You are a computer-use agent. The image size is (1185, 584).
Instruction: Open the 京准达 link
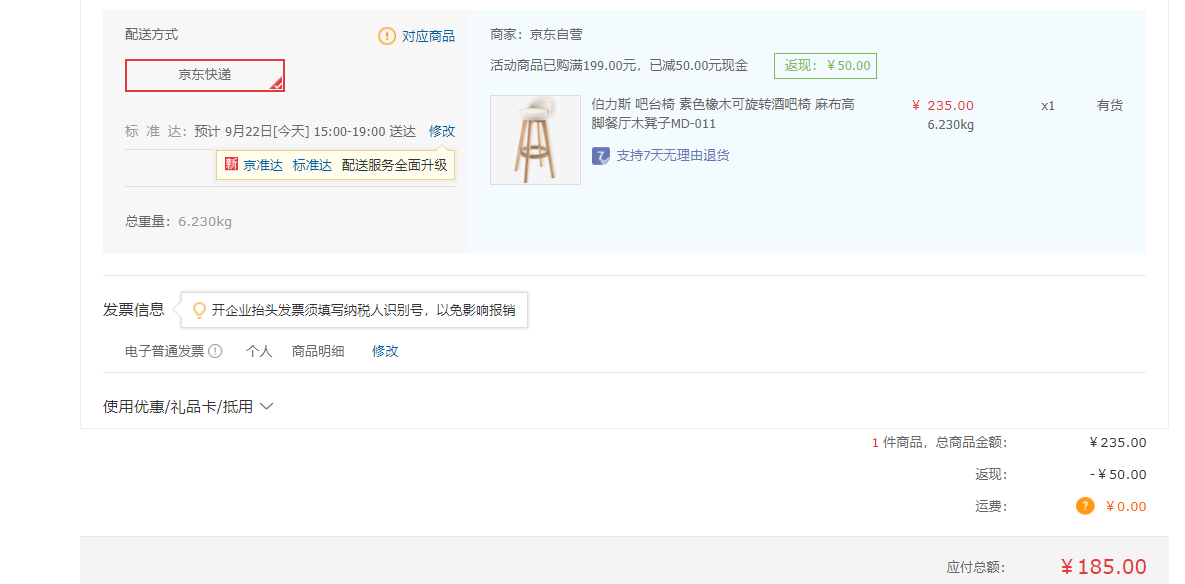(x=263, y=165)
